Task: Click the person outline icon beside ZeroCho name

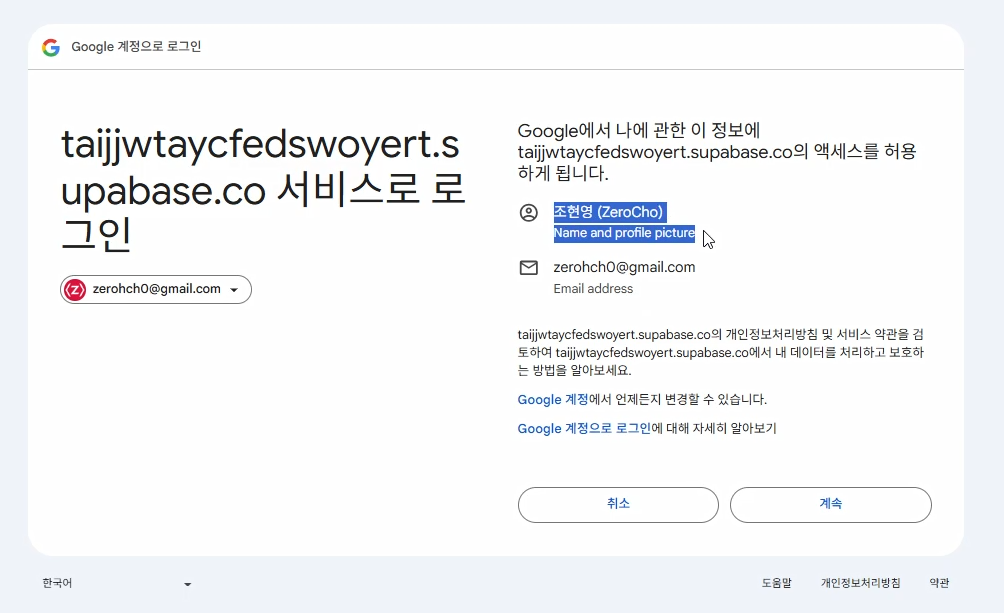Action: coord(529,212)
